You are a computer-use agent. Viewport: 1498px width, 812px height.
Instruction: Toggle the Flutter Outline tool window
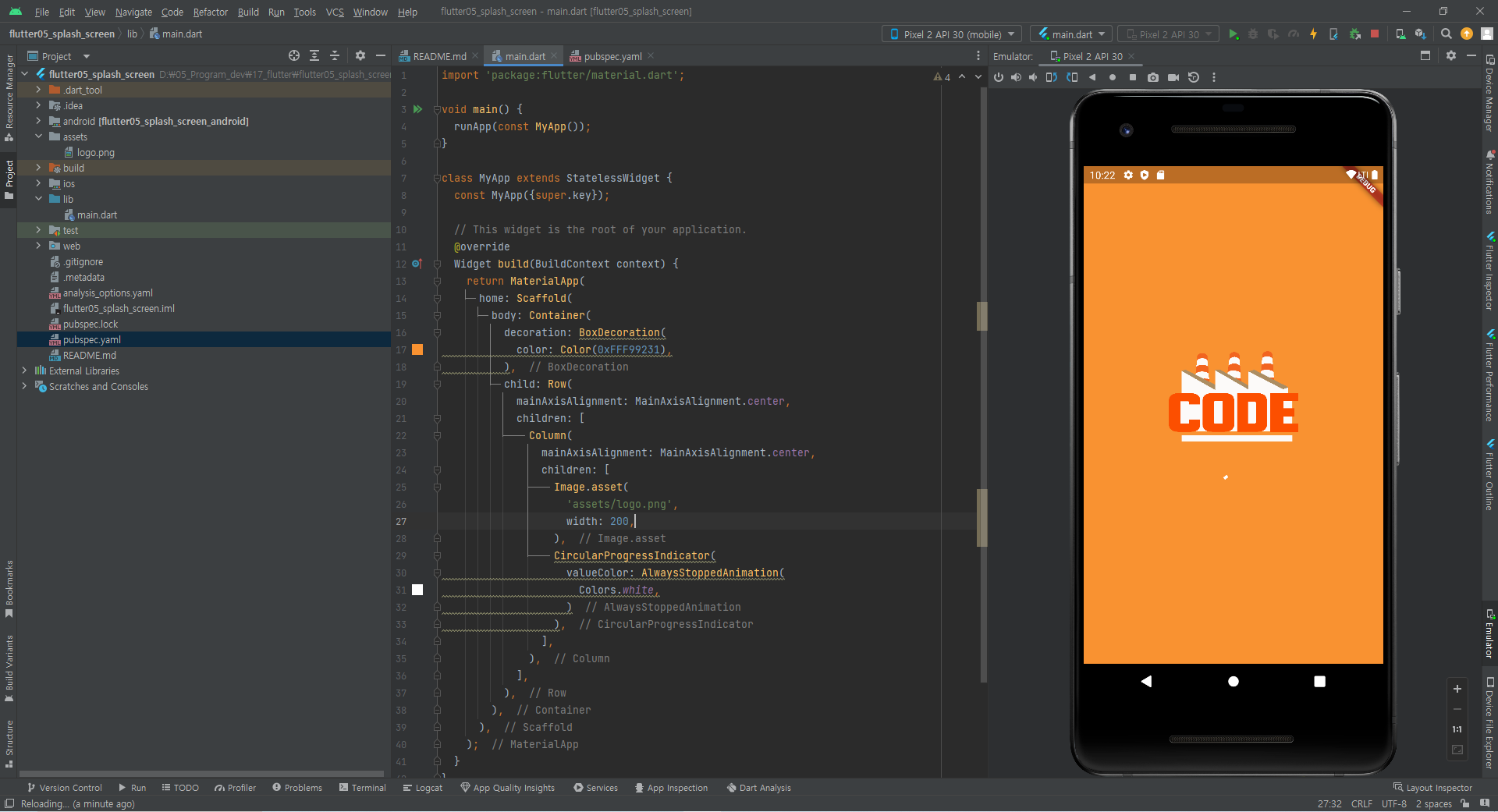1489,474
